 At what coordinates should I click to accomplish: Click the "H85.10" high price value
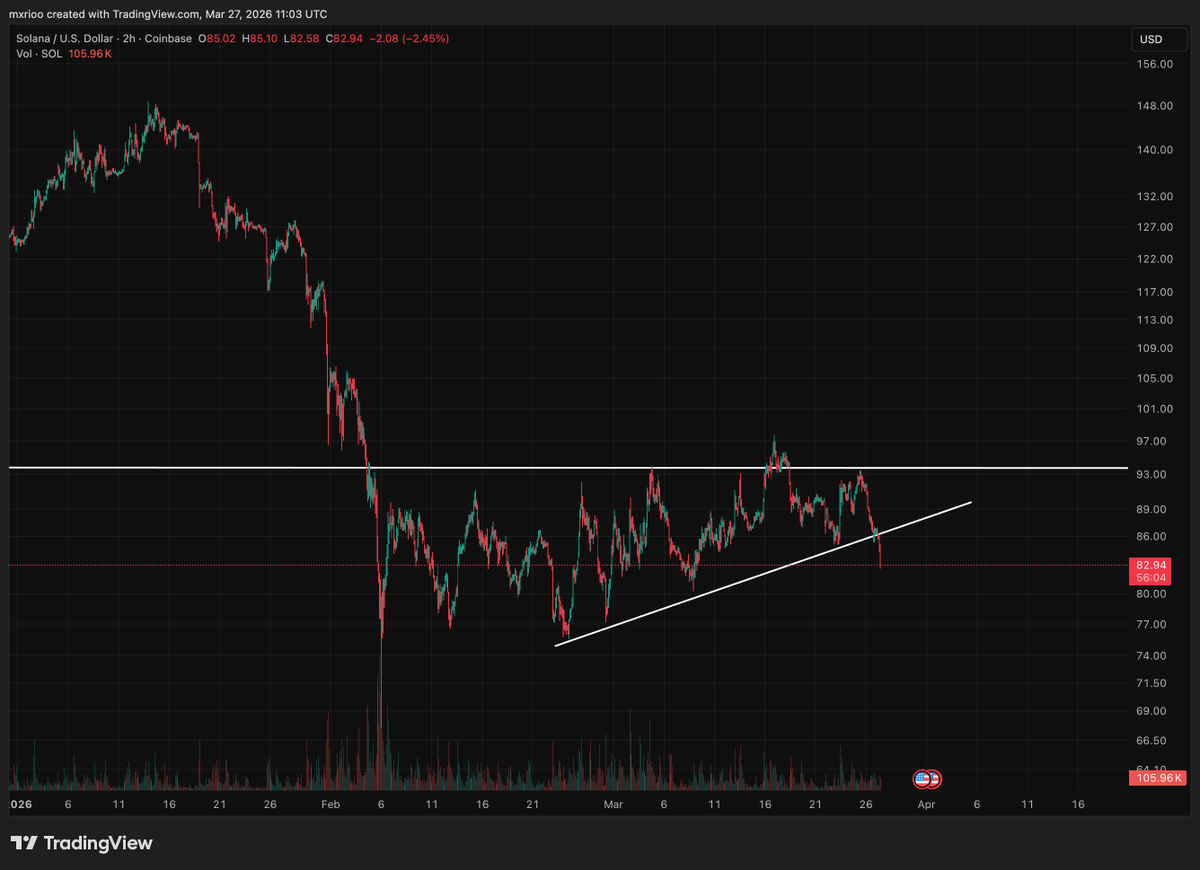[260, 38]
